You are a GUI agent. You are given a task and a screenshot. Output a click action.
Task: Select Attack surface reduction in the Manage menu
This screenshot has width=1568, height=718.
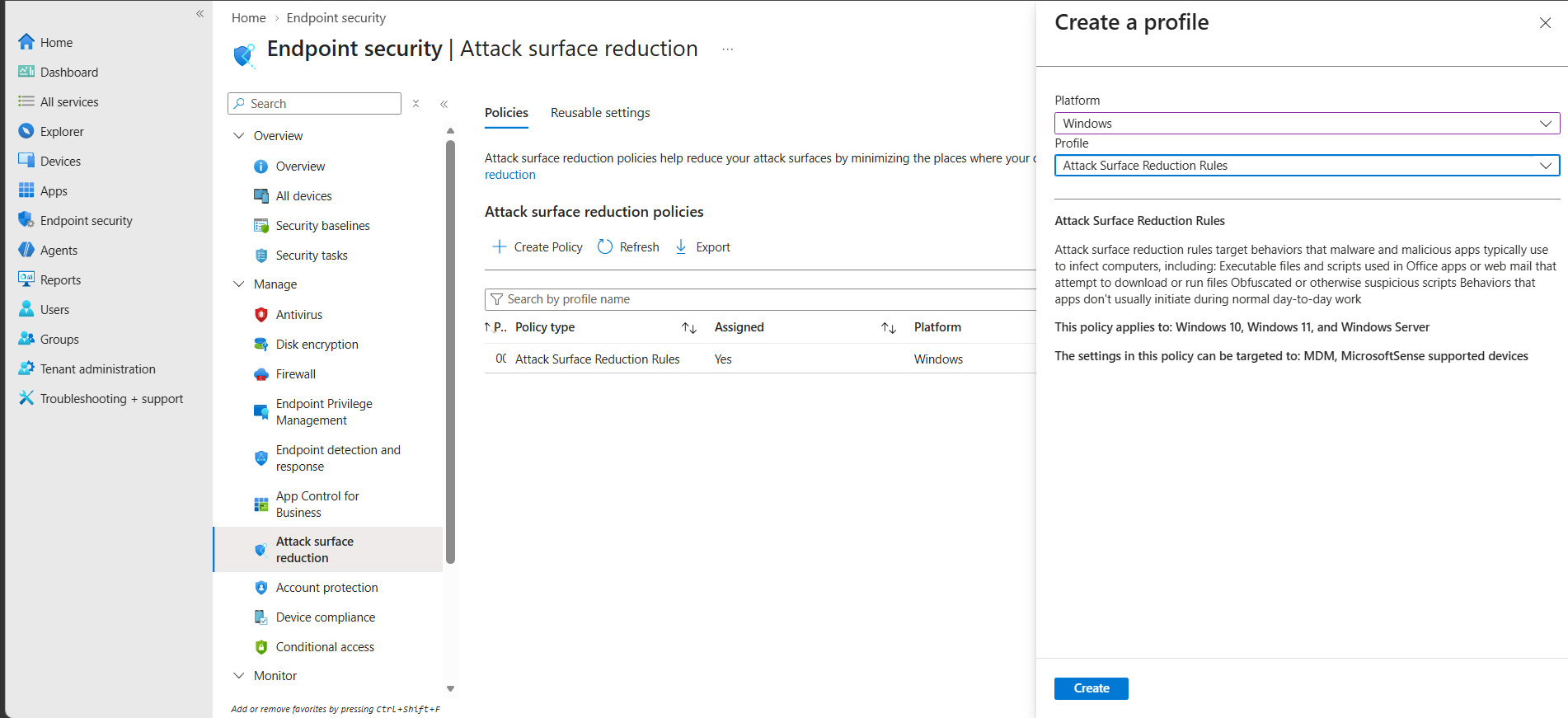[328, 550]
